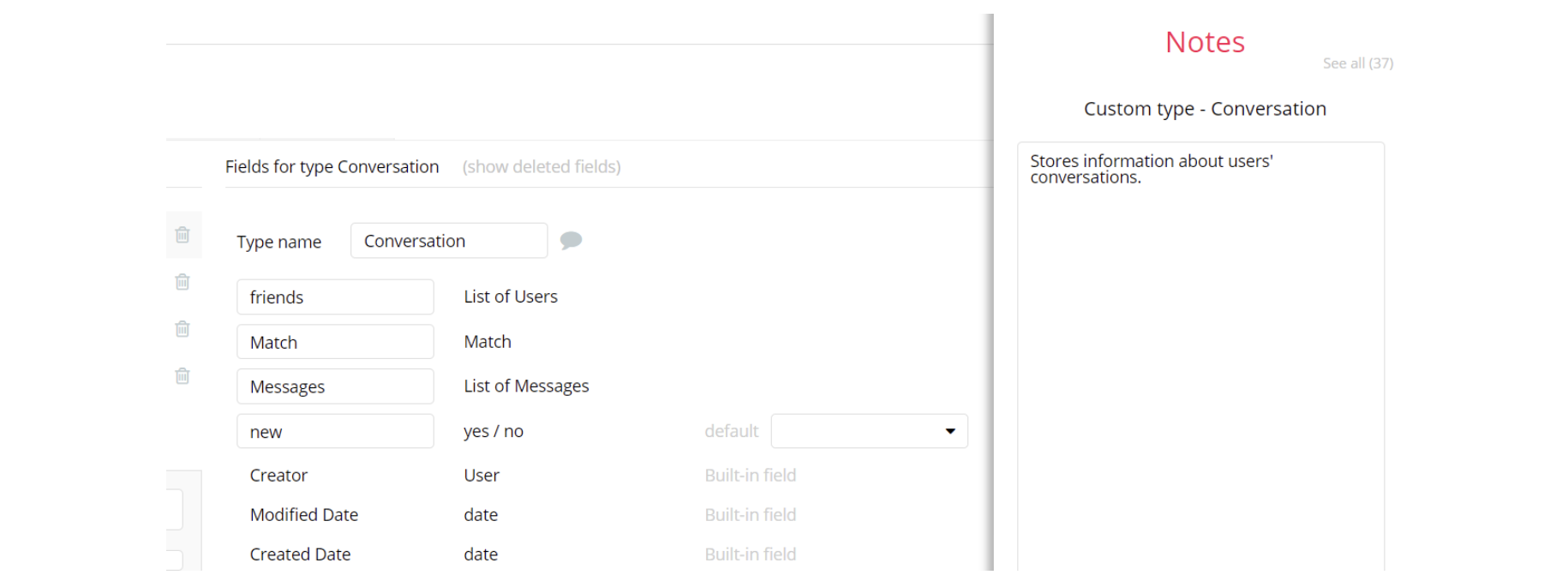Open the comment bubble next to Type name

(571, 241)
